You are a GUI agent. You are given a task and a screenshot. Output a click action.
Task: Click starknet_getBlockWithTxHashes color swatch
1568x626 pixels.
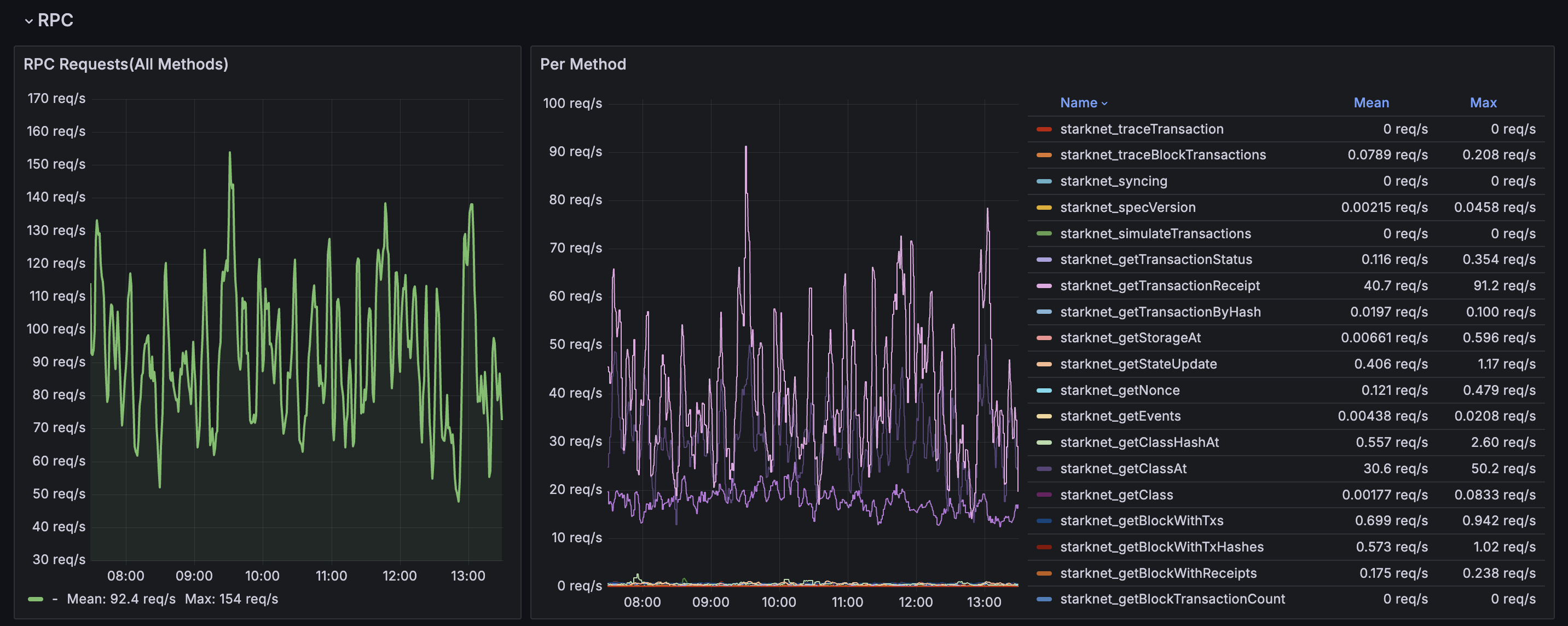click(1044, 547)
